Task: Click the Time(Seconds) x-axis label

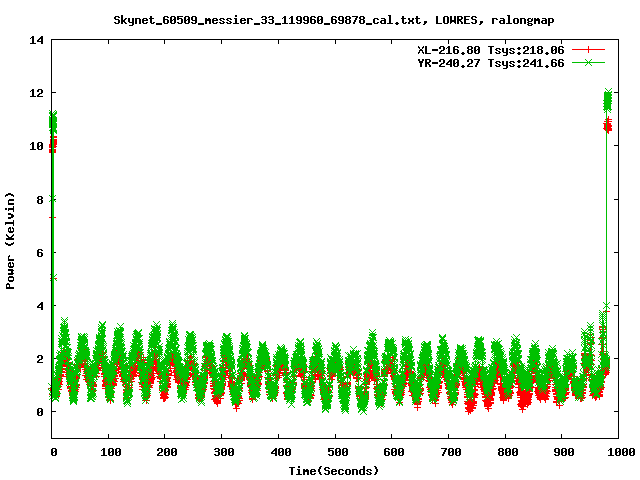Action: pyautogui.click(x=334, y=471)
